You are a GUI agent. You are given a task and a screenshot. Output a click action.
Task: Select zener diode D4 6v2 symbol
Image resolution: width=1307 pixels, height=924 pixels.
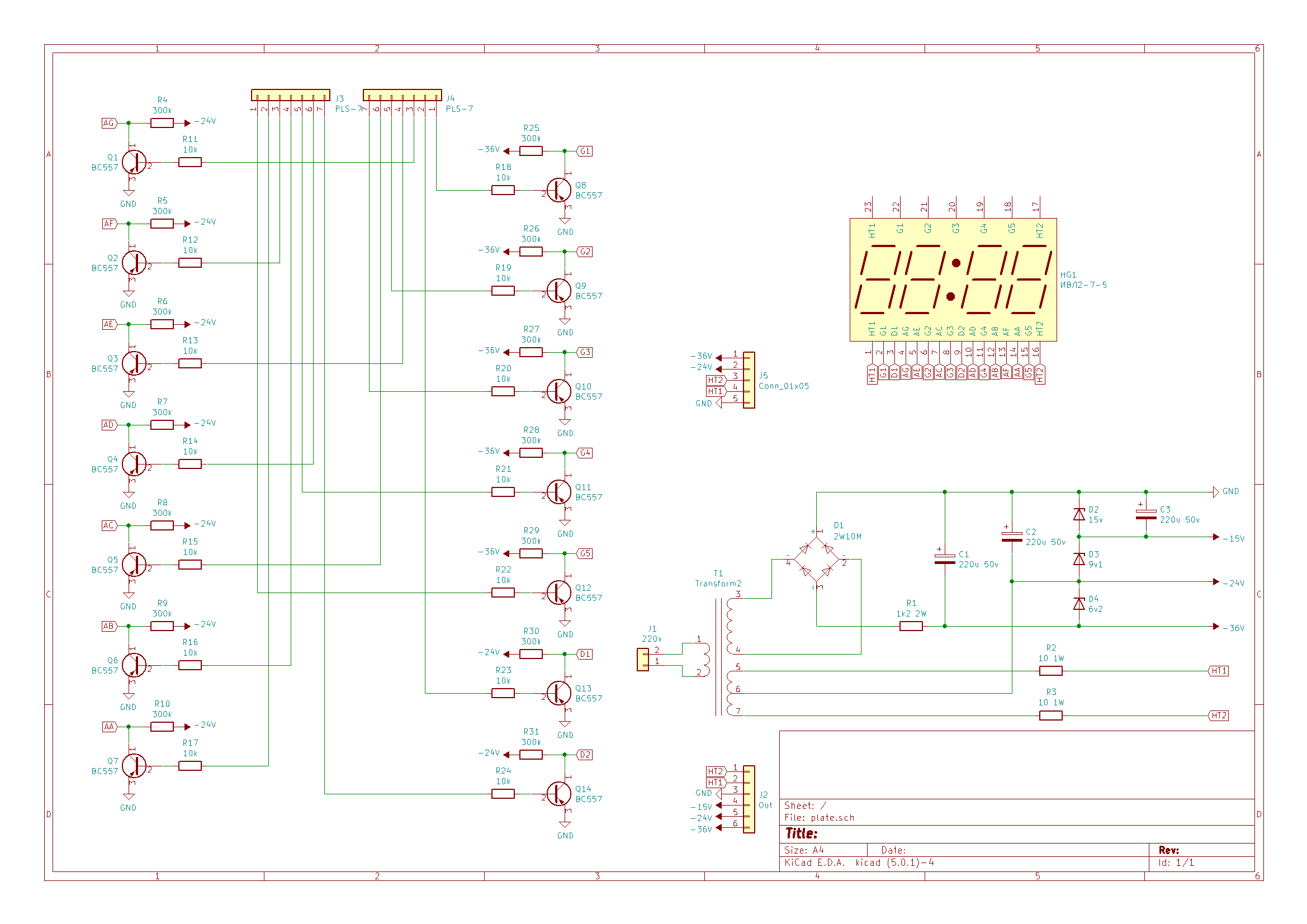(x=1079, y=604)
